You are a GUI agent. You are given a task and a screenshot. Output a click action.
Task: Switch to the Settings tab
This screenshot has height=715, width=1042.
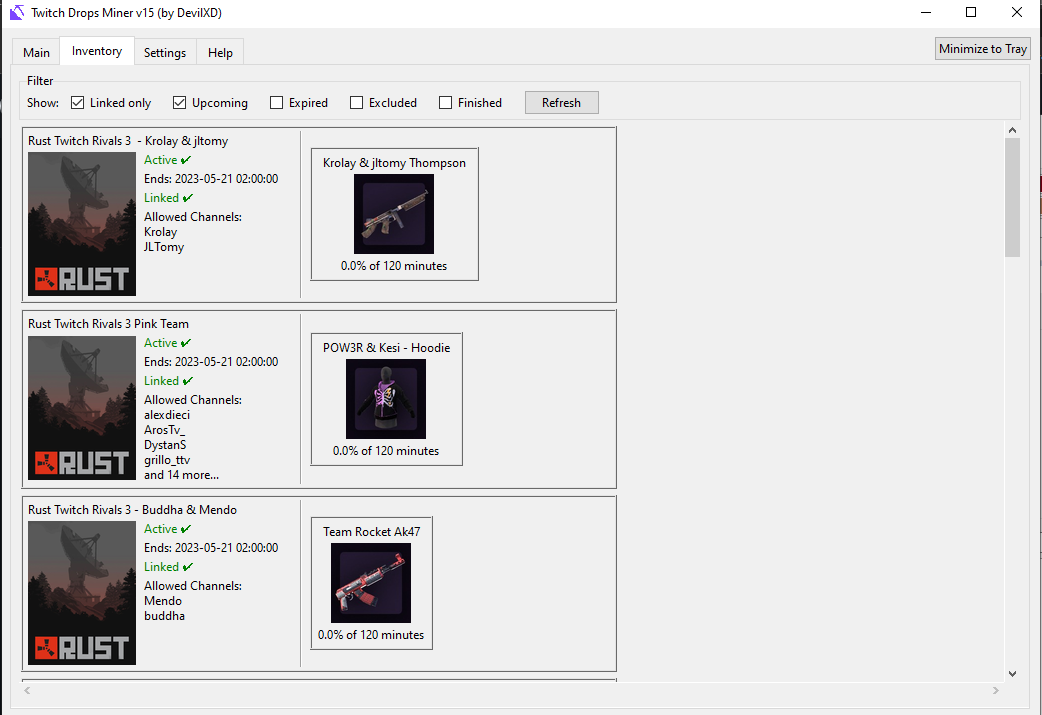click(164, 52)
